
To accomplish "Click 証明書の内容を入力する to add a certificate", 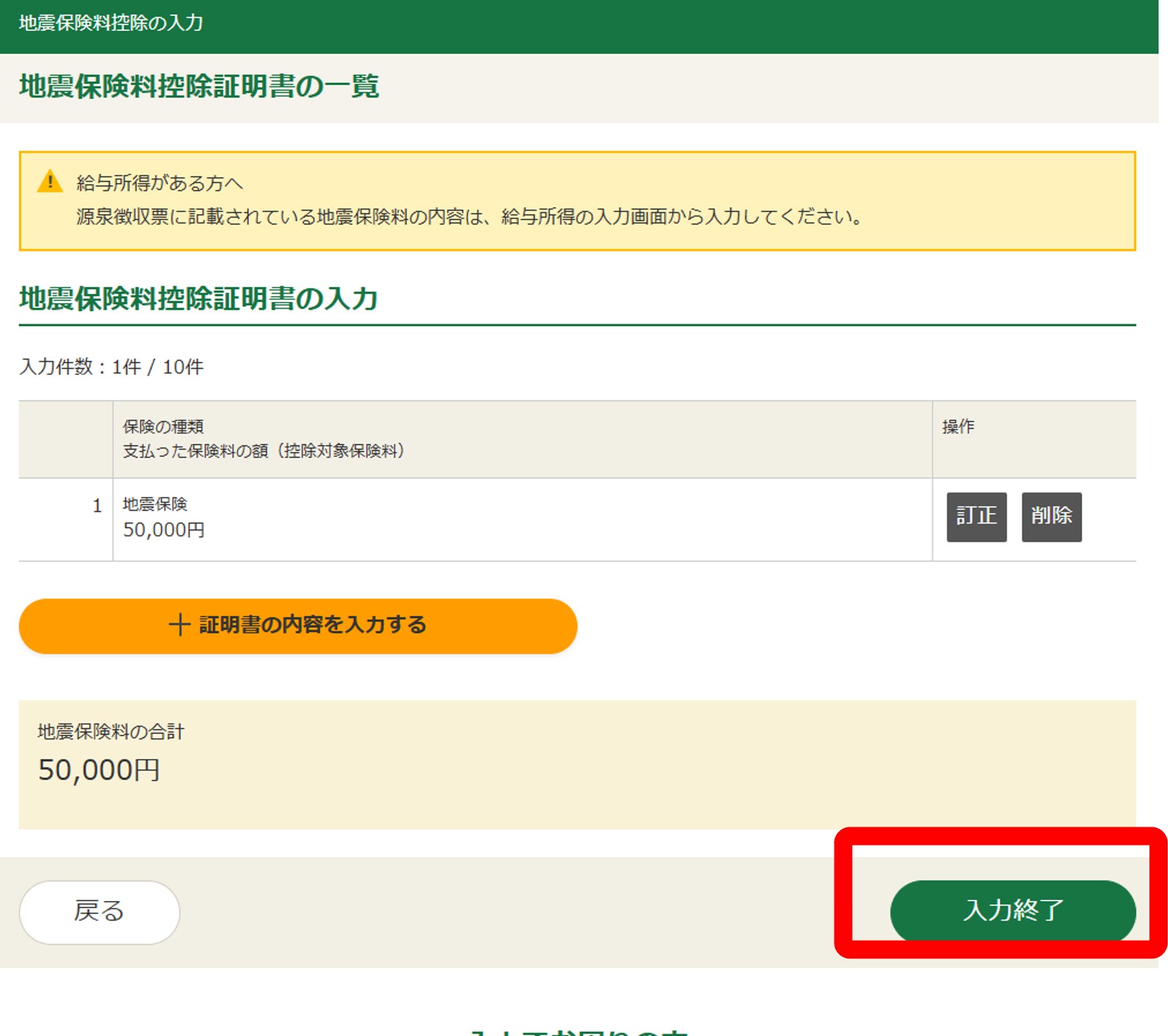I will pos(312,625).
